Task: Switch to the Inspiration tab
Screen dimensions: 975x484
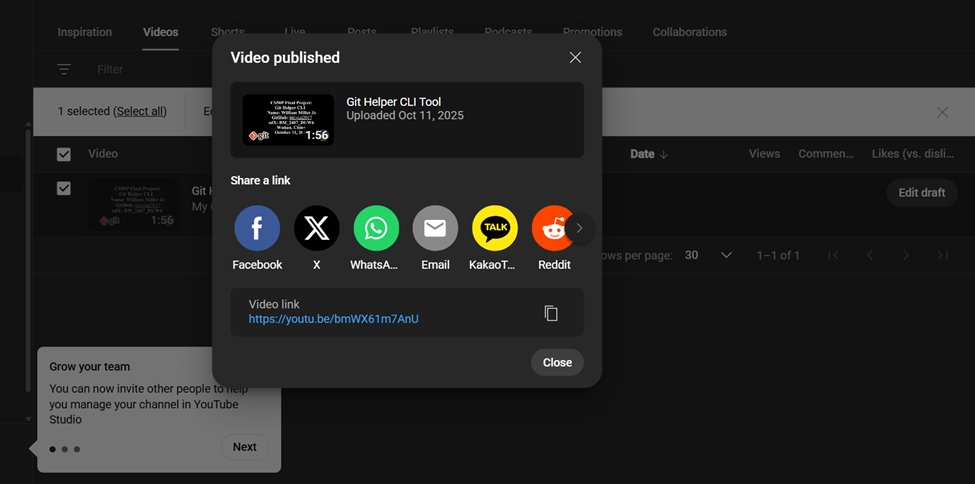Action: click(85, 32)
